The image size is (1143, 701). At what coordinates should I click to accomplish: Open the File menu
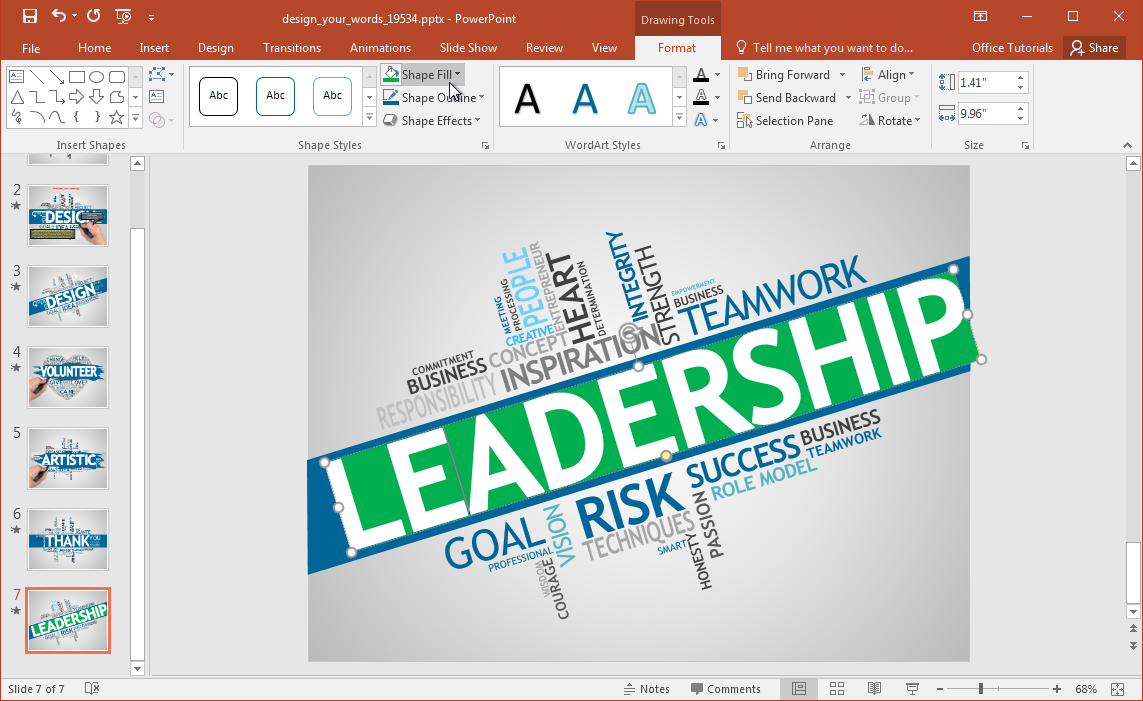click(31, 48)
